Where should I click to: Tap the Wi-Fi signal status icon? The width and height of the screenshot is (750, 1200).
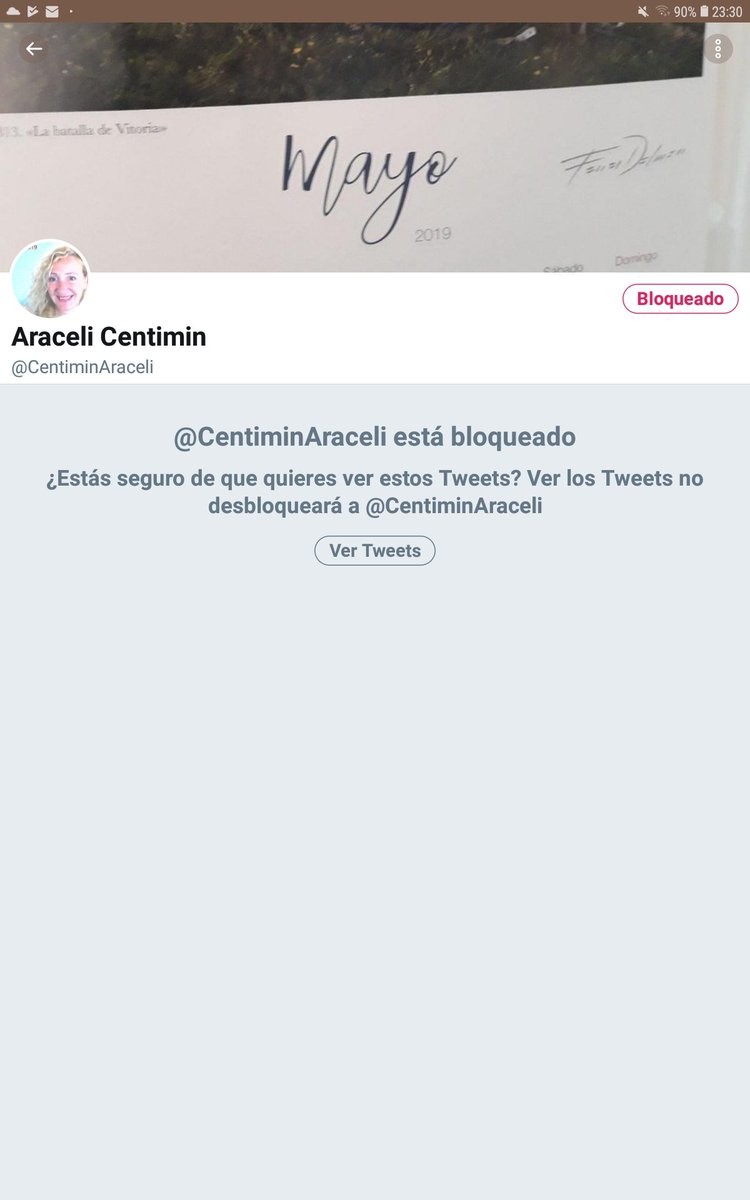click(x=663, y=12)
